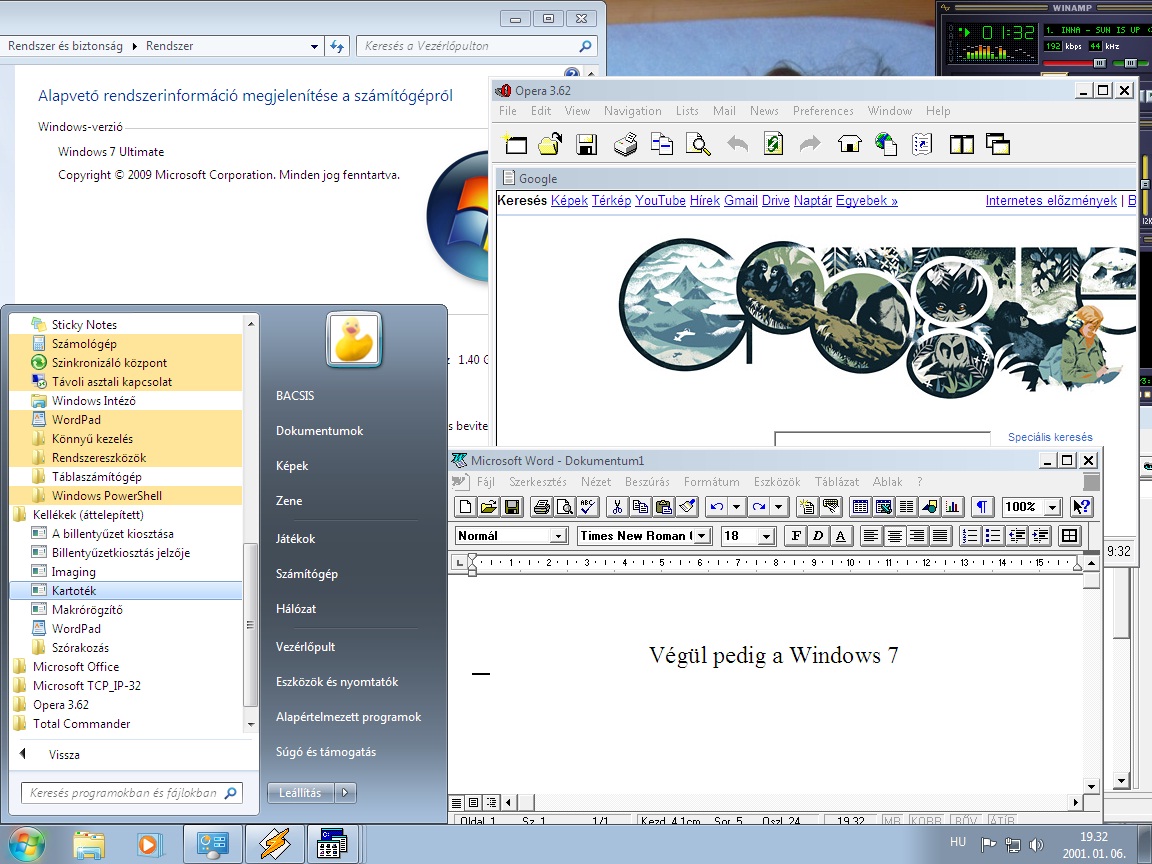This screenshot has width=1152, height=864.
Task: Expand the Normál style dropdown
Action: [558, 536]
